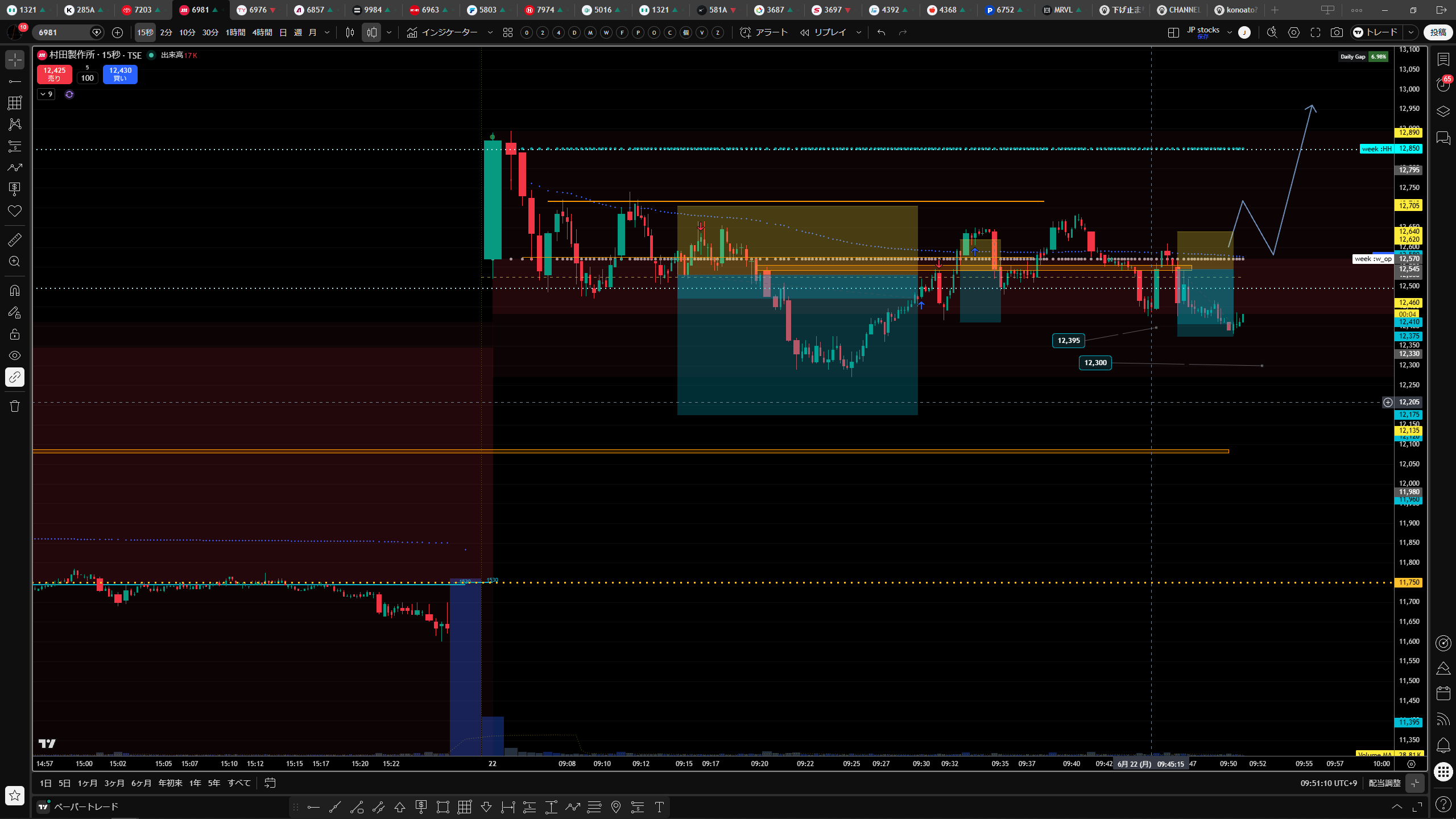Open the zoom in tool

tap(15, 262)
